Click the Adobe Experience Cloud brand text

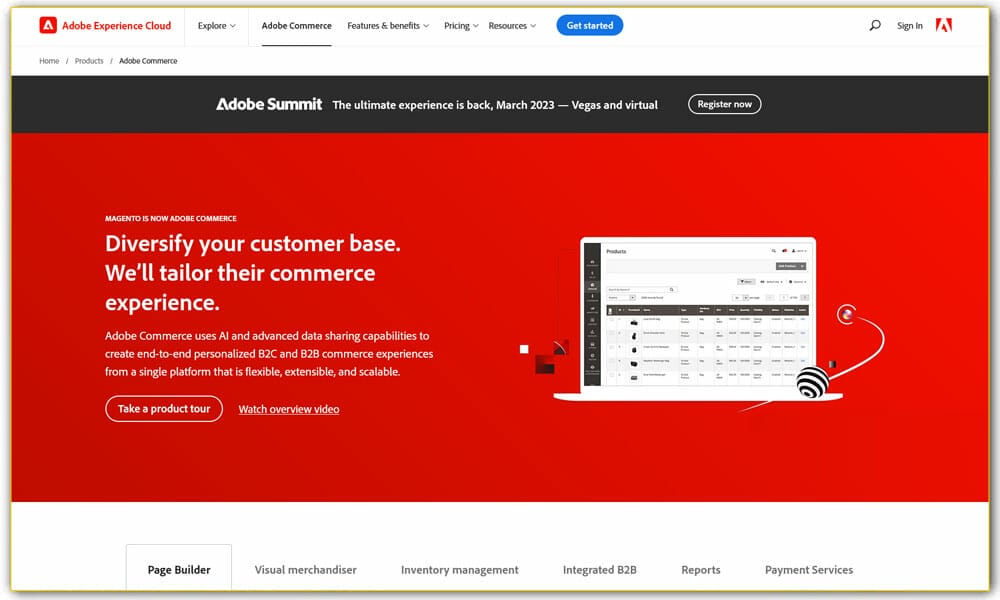[x=117, y=26]
